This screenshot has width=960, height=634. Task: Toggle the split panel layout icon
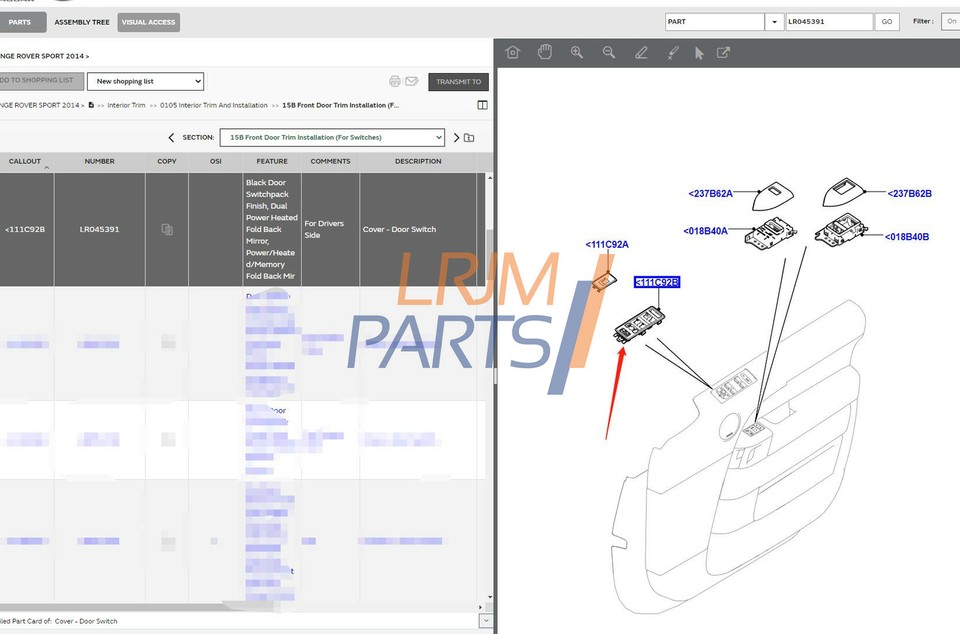(x=483, y=105)
